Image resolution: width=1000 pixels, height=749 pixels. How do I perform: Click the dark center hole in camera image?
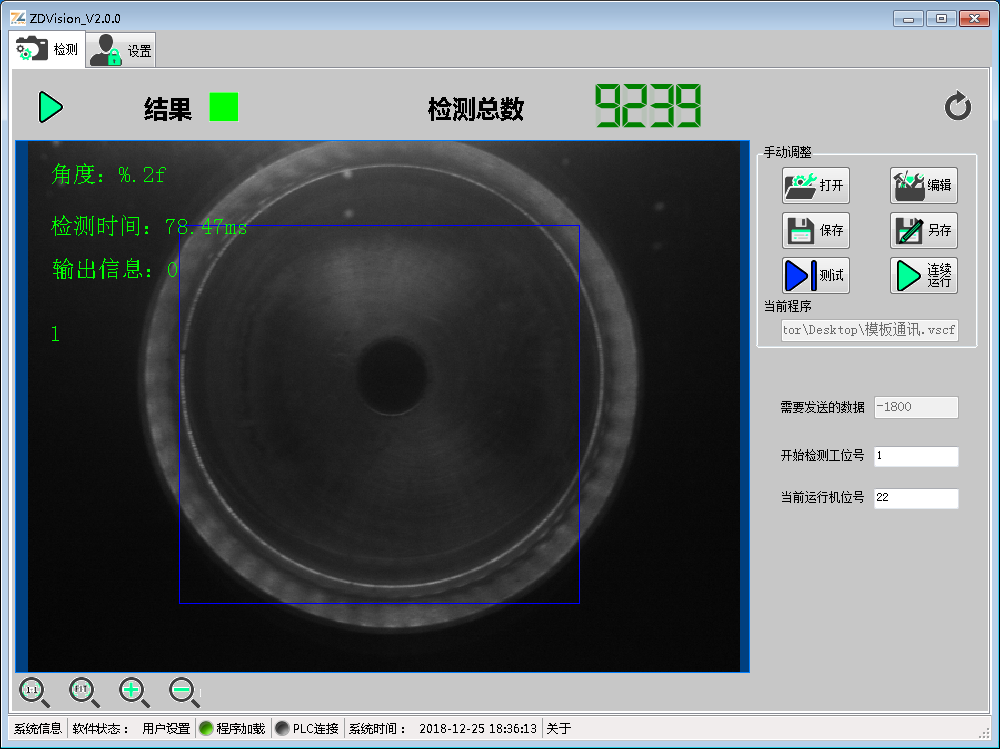pyautogui.click(x=393, y=376)
